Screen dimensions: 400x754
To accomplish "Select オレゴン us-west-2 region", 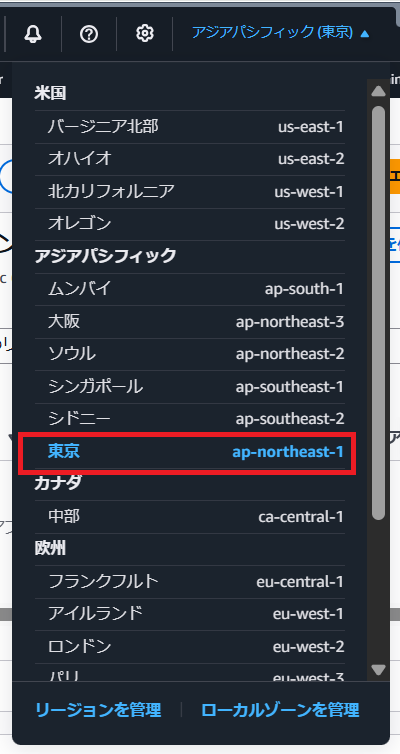I will pos(189,224).
